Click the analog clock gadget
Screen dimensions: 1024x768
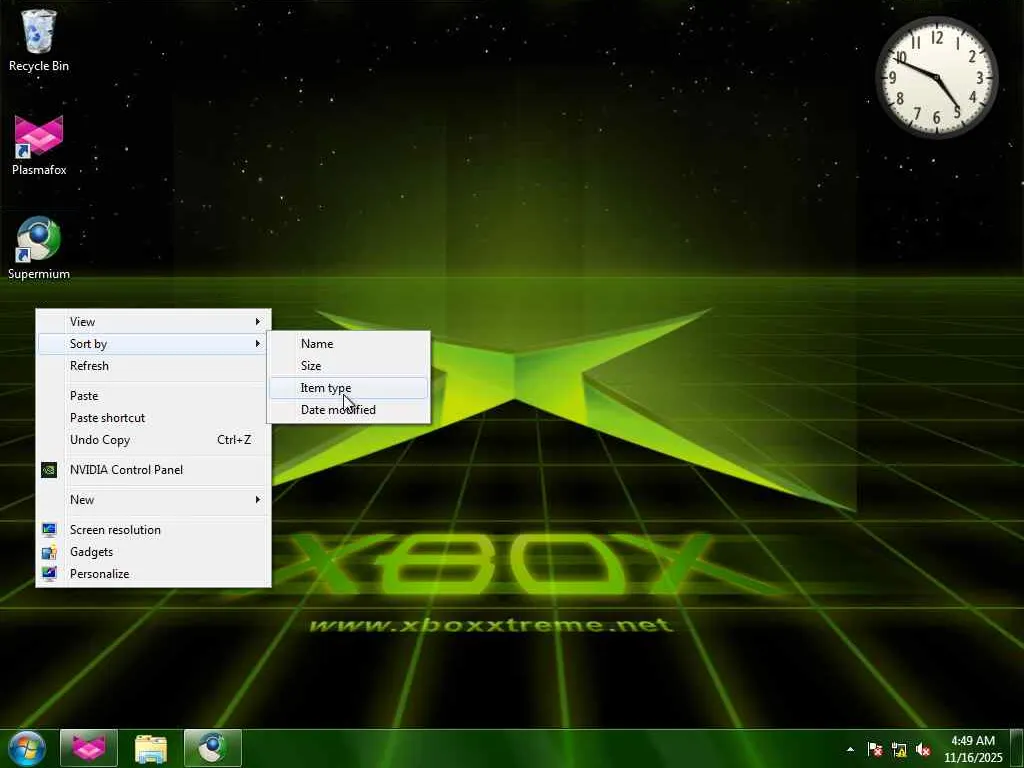936,78
